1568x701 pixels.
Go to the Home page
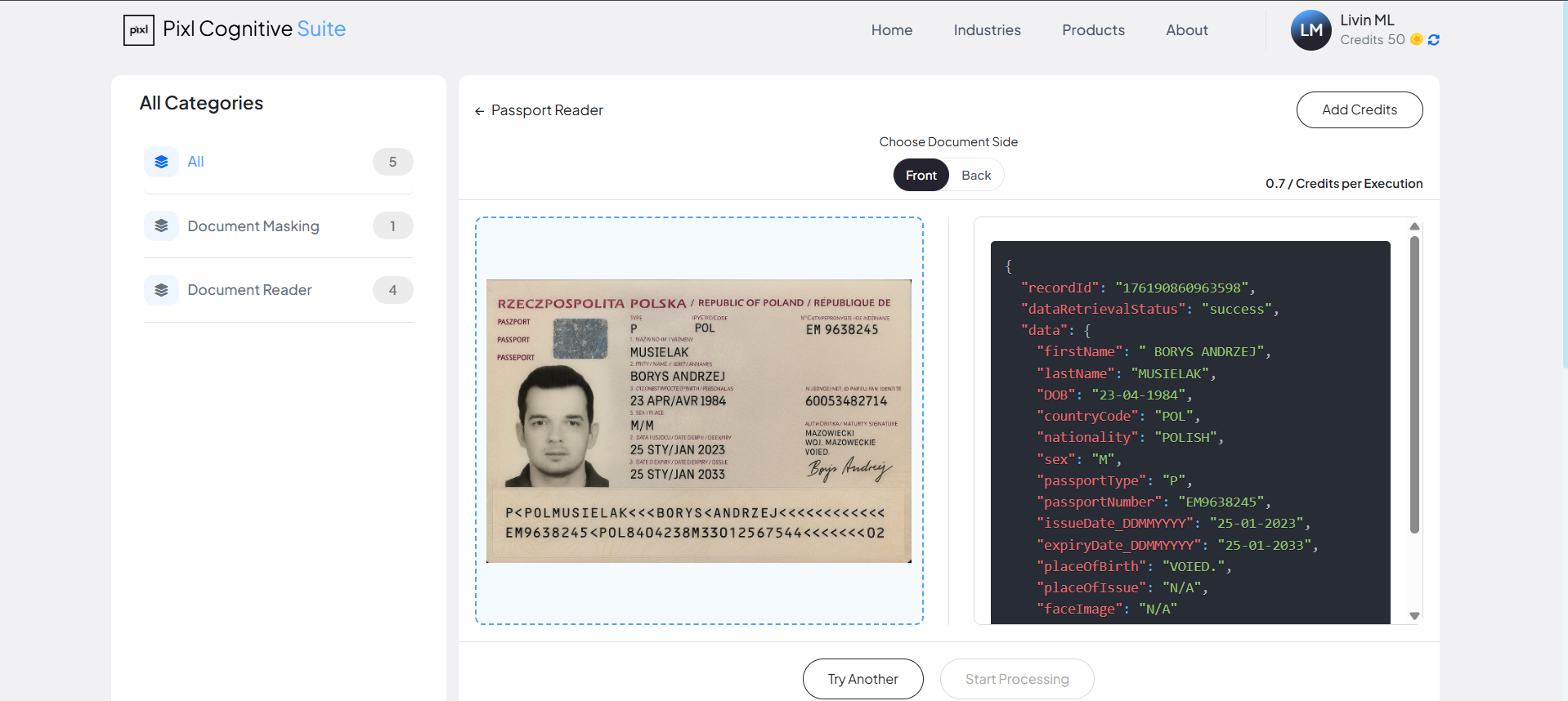point(891,30)
